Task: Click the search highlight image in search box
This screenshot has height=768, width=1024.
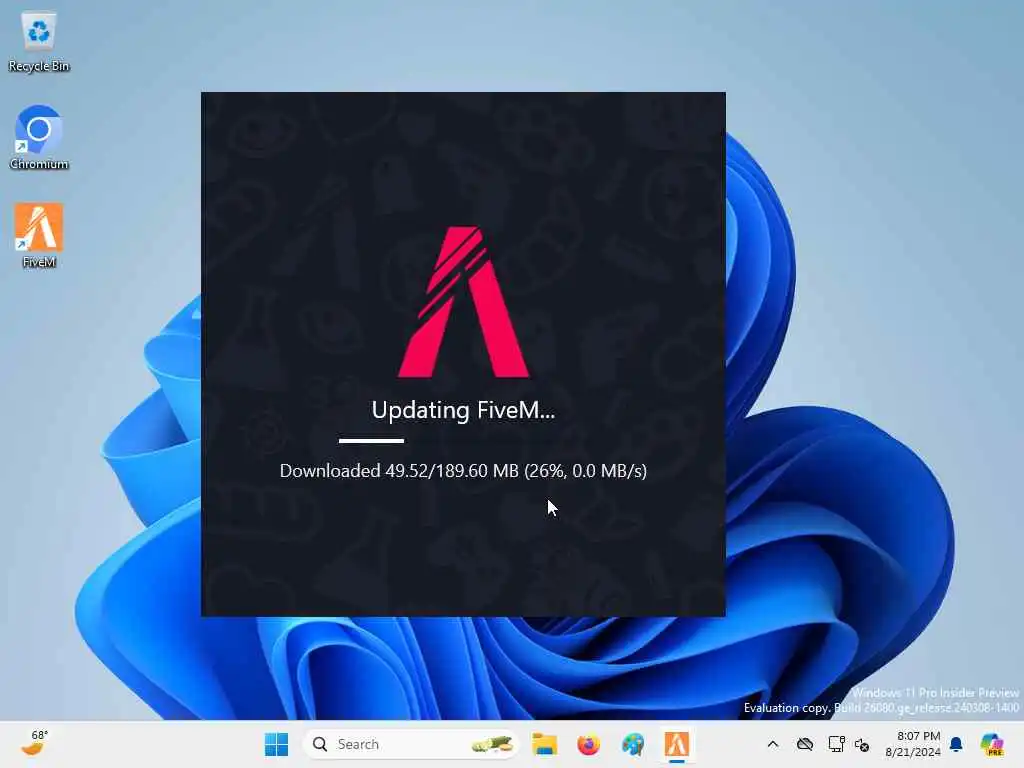Action: pos(492,744)
